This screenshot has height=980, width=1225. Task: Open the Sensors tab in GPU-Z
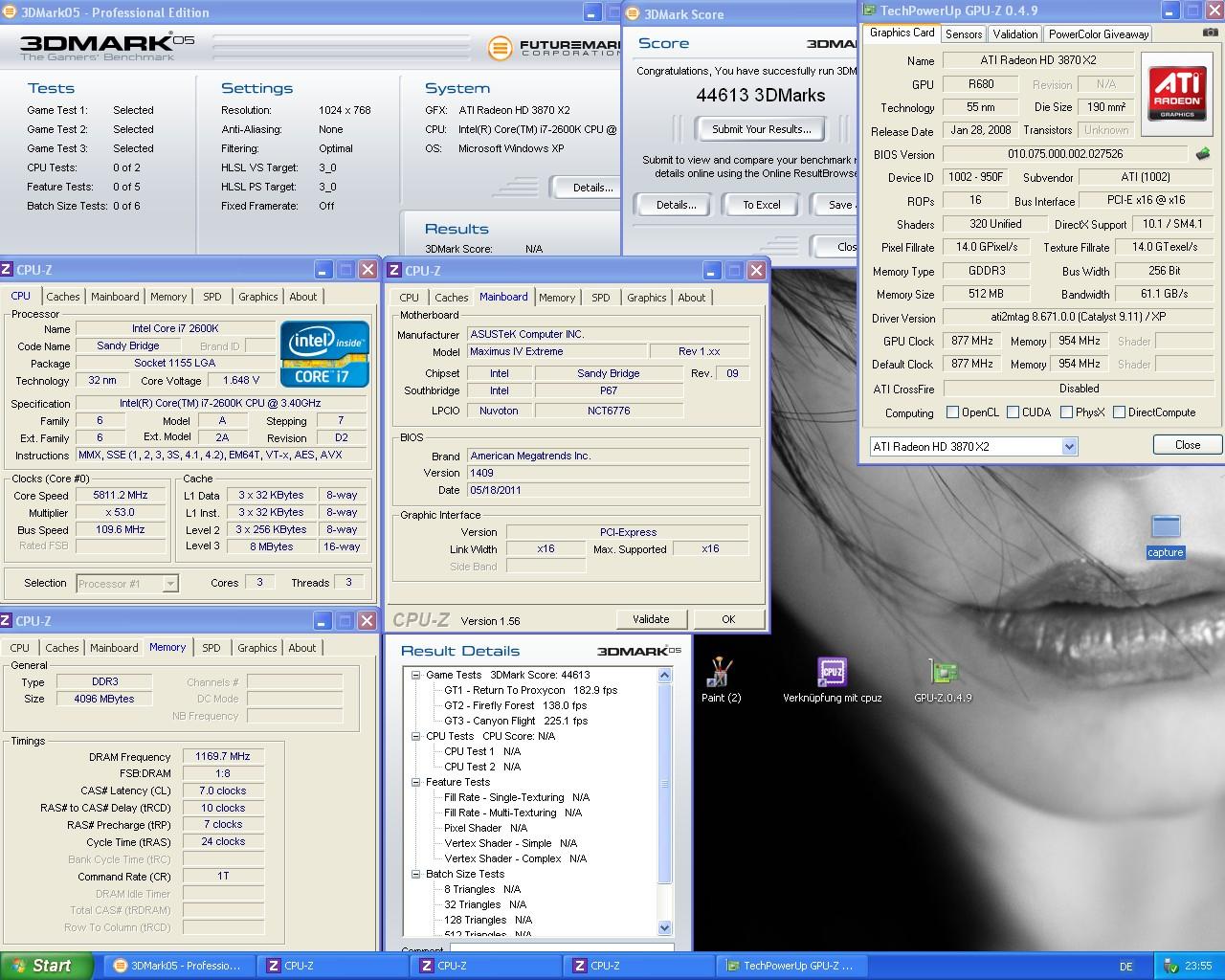(x=963, y=34)
